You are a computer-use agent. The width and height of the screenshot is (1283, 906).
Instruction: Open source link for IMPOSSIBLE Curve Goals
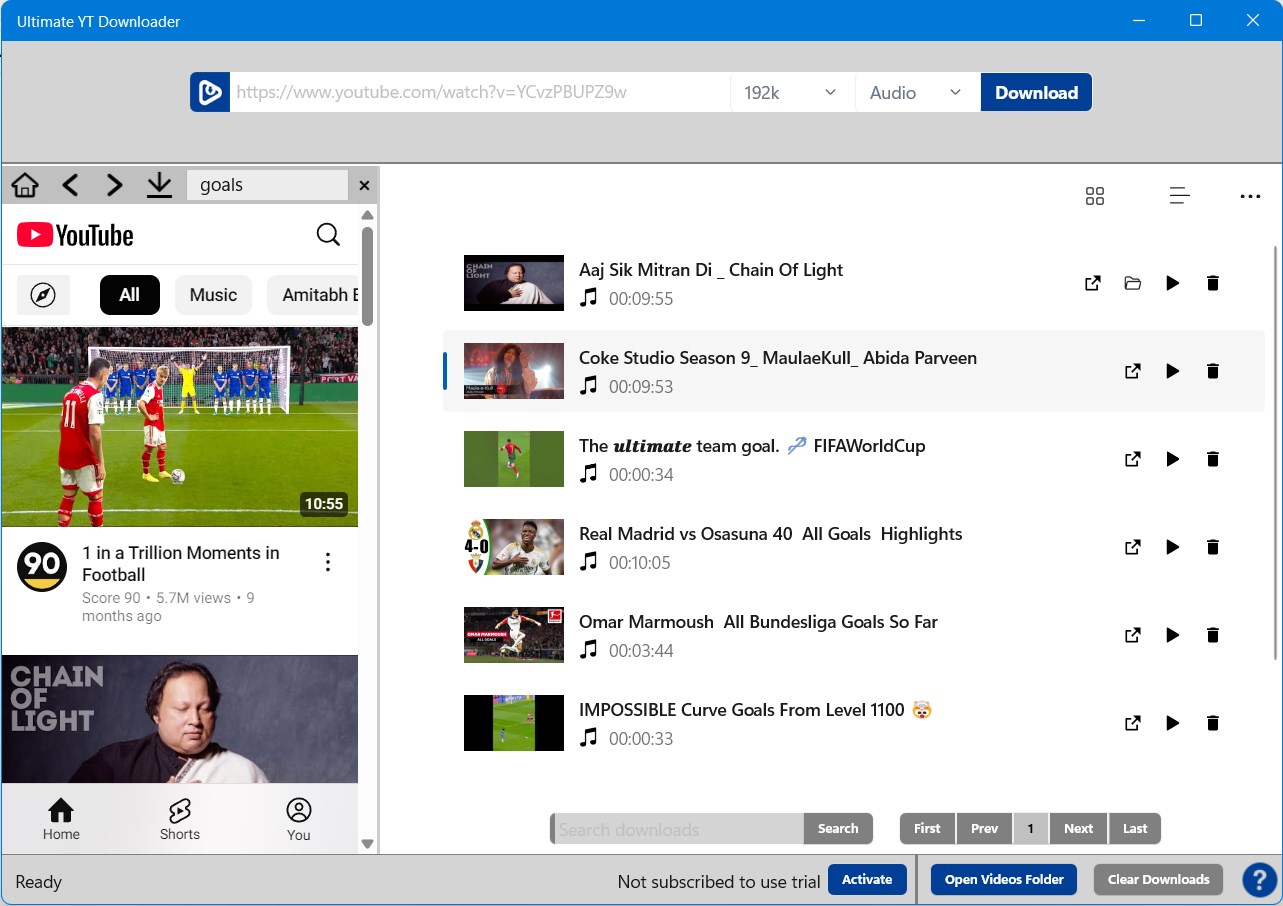(x=1133, y=723)
